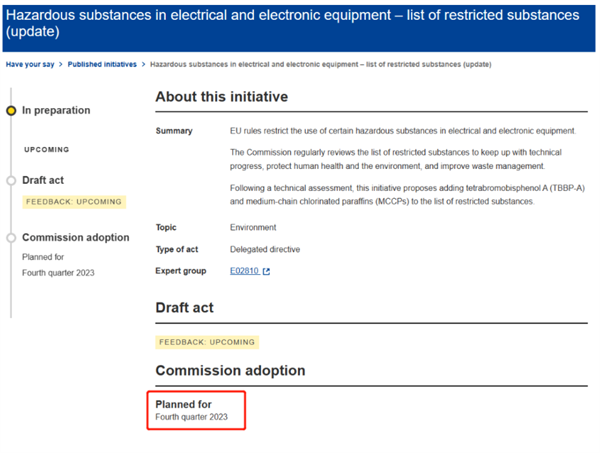Image resolution: width=600 pixels, height=453 pixels.
Task: Select the Draft act timeline circle
Action: tap(11, 181)
